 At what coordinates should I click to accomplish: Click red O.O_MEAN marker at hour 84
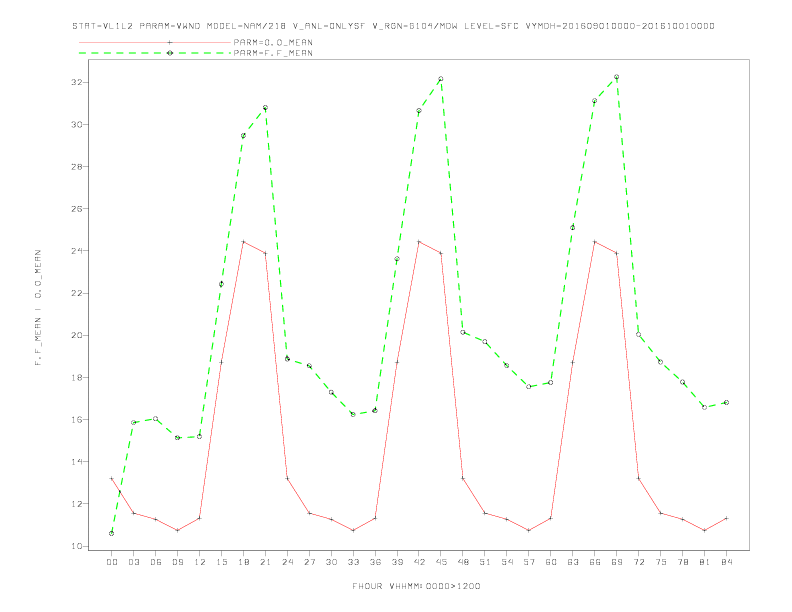(x=726, y=518)
